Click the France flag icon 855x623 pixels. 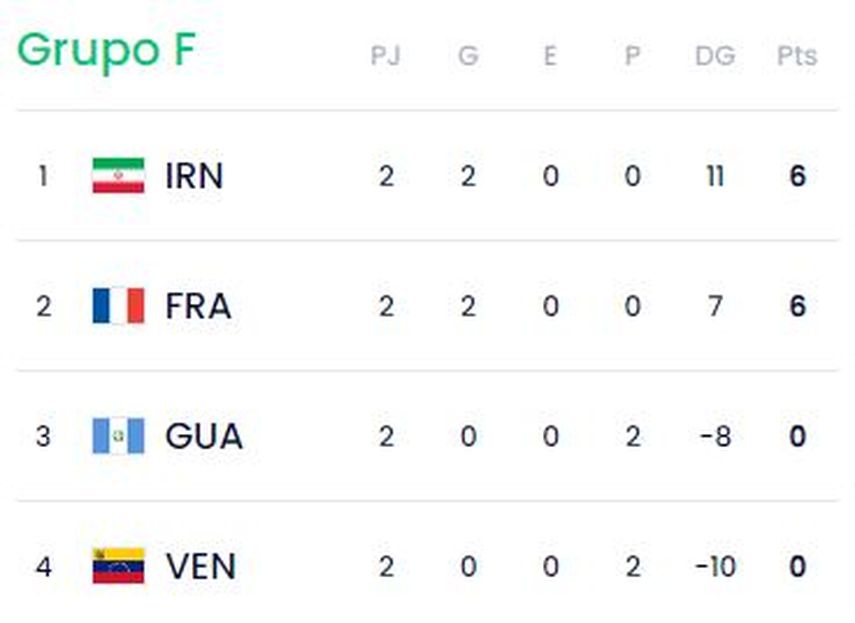(x=118, y=306)
